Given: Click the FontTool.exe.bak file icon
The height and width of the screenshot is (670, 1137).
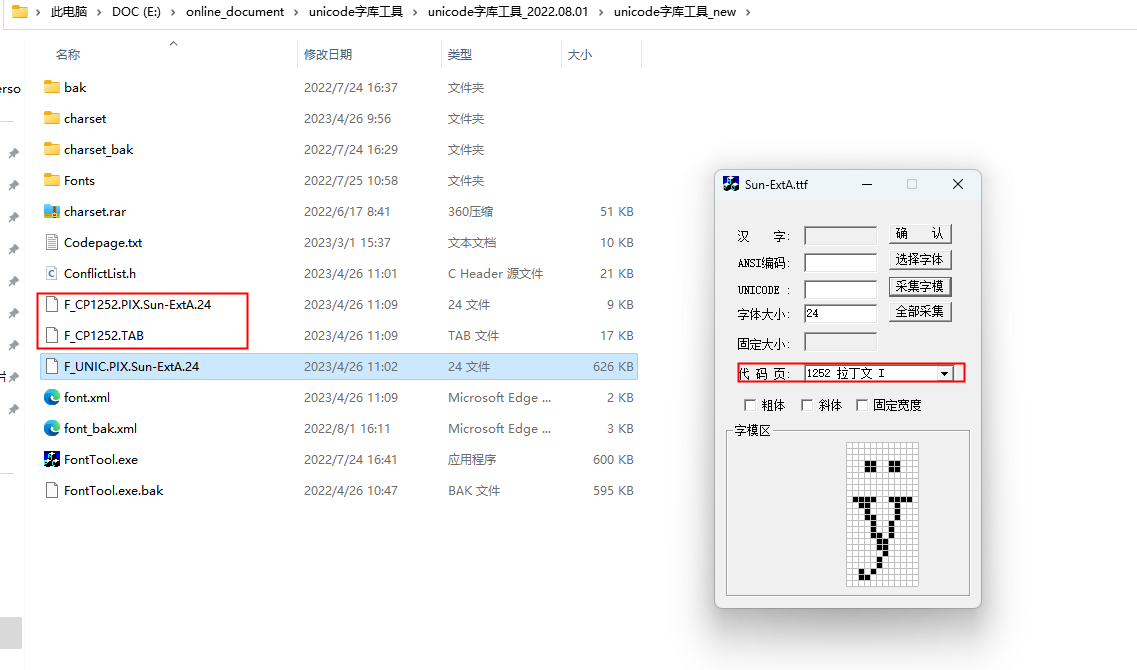Looking at the screenshot, I should coord(51,490).
